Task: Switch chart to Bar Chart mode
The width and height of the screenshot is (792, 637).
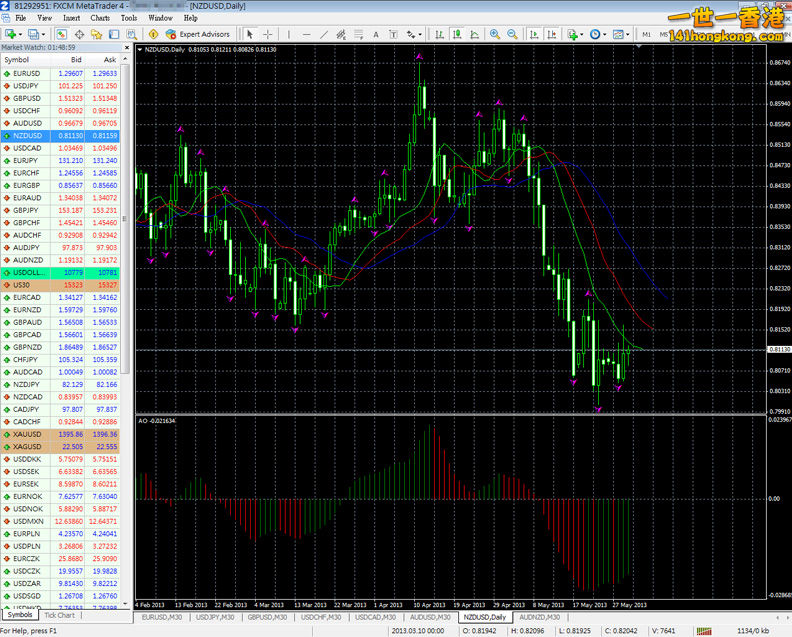Action: [x=439, y=34]
